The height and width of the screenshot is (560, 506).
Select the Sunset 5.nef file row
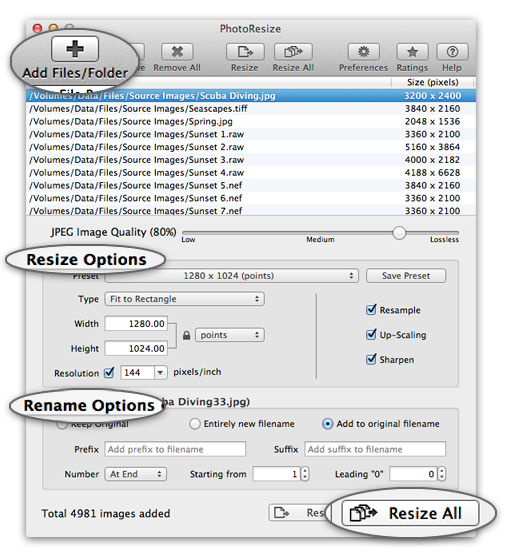point(251,186)
